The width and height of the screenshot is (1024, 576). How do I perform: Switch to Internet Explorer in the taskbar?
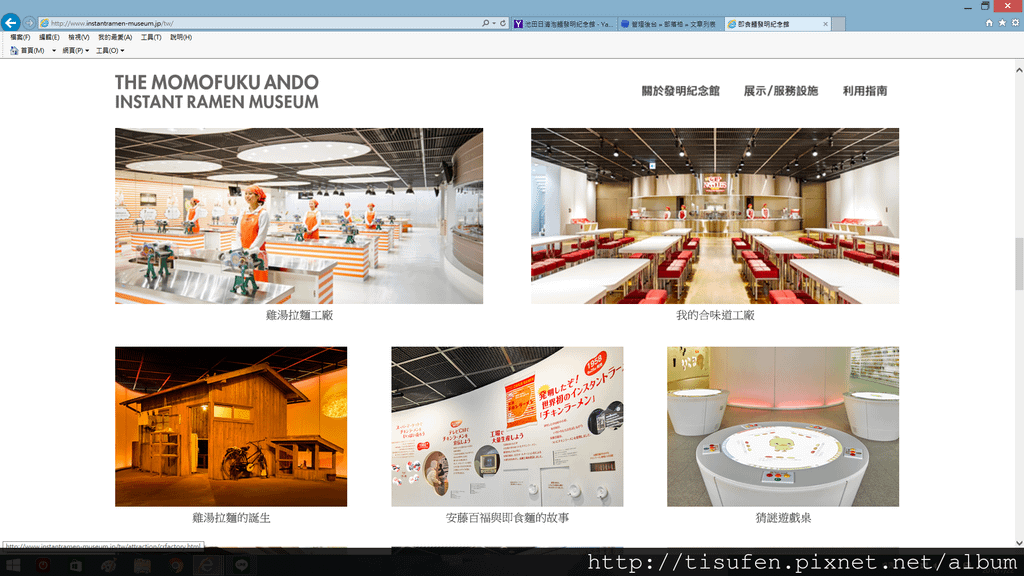click(x=208, y=565)
